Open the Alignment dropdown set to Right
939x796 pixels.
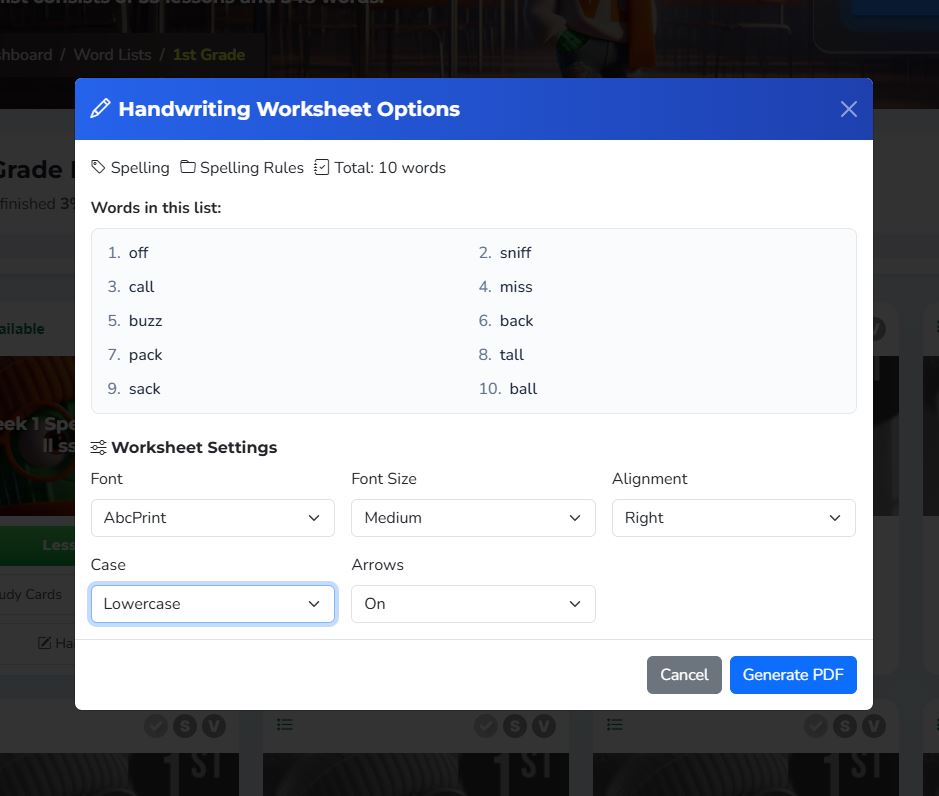(733, 518)
